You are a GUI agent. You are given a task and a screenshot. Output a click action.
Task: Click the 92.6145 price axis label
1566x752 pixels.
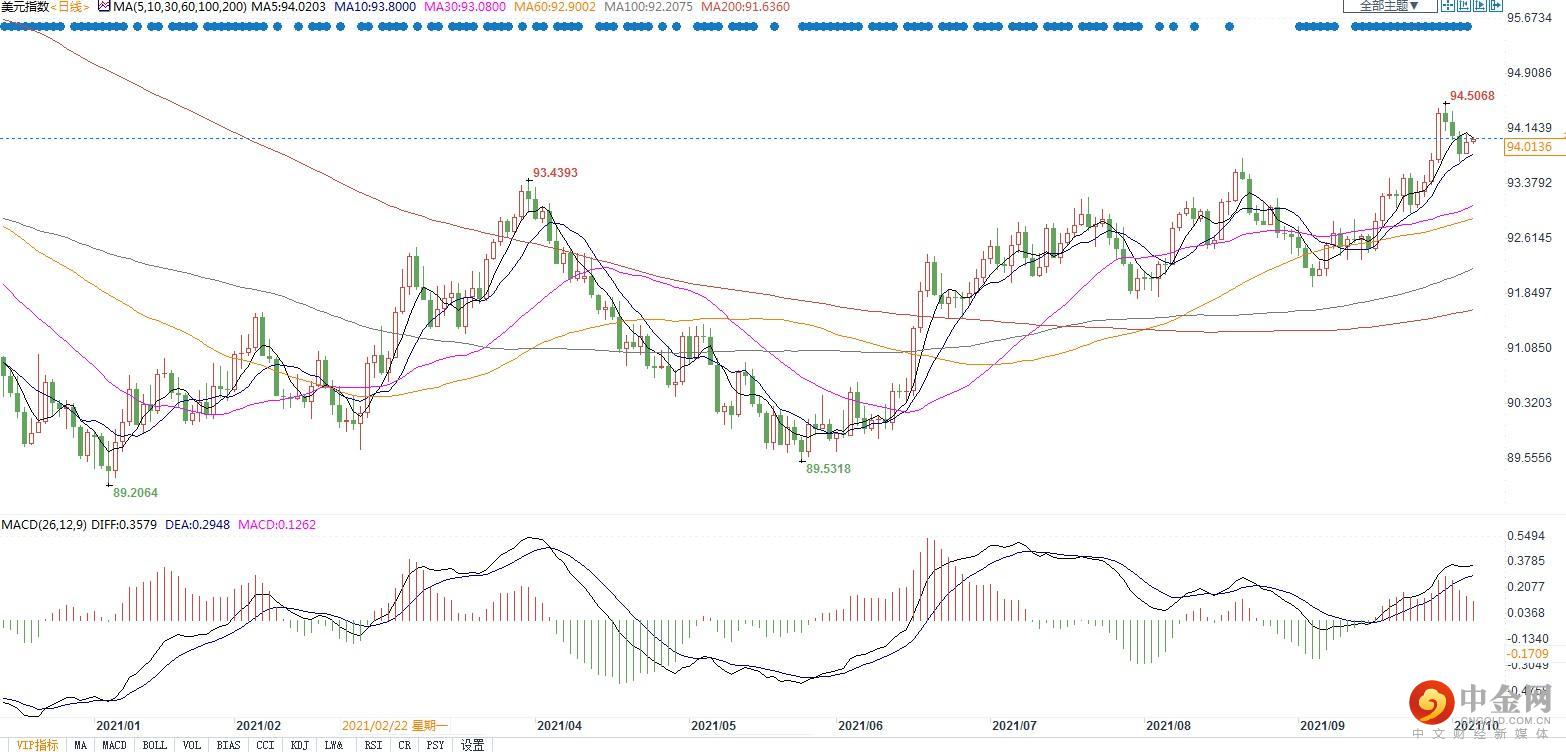pos(1530,238)
